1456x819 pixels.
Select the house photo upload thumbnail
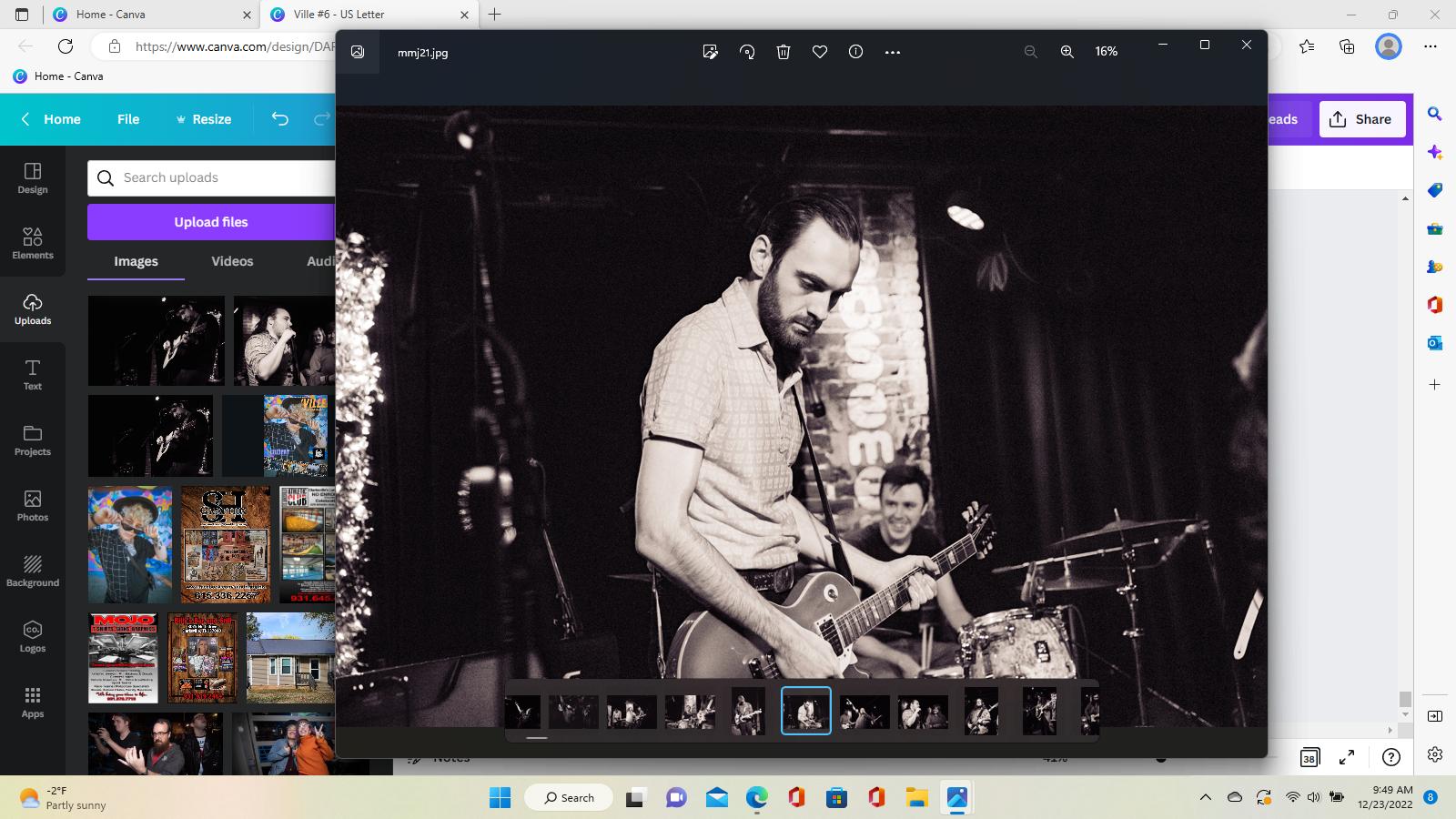290,658
